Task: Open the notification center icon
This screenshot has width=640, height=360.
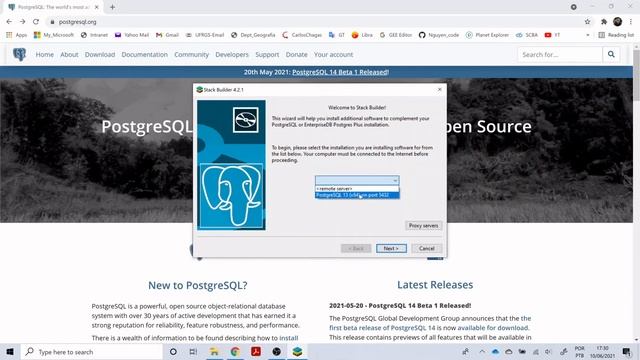Action: tap(627, 352)
